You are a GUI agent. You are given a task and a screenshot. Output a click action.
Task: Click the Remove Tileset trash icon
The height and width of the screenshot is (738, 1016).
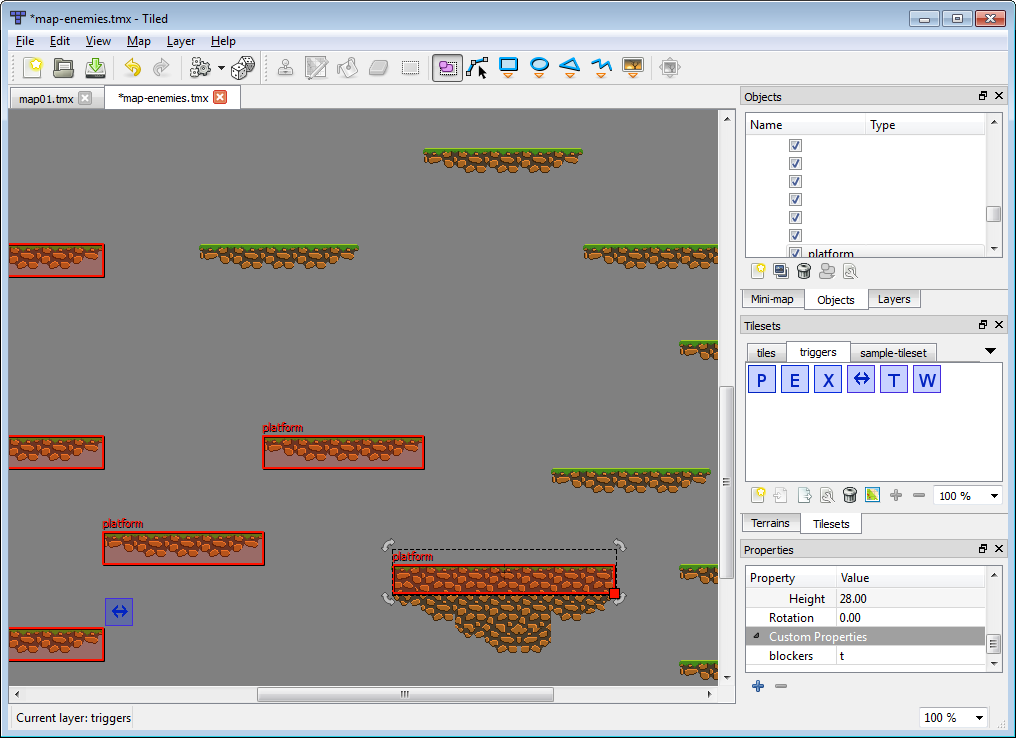point(850,496)
